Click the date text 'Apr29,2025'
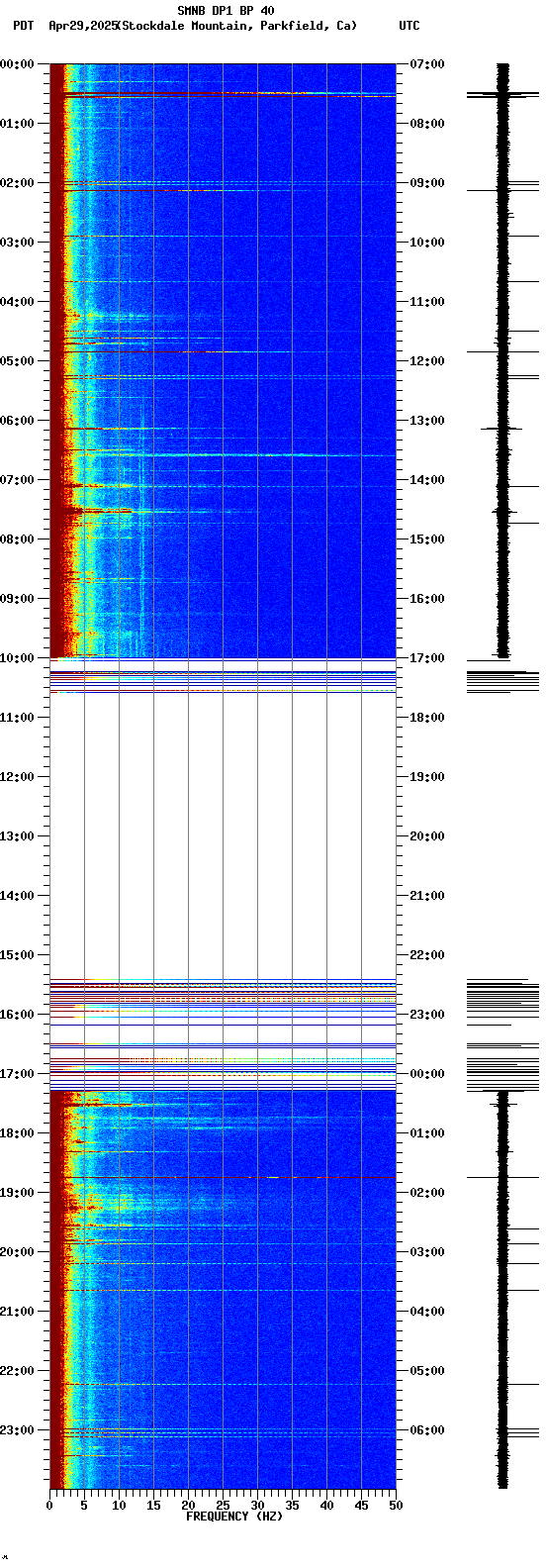 click(x=82, y=26)
